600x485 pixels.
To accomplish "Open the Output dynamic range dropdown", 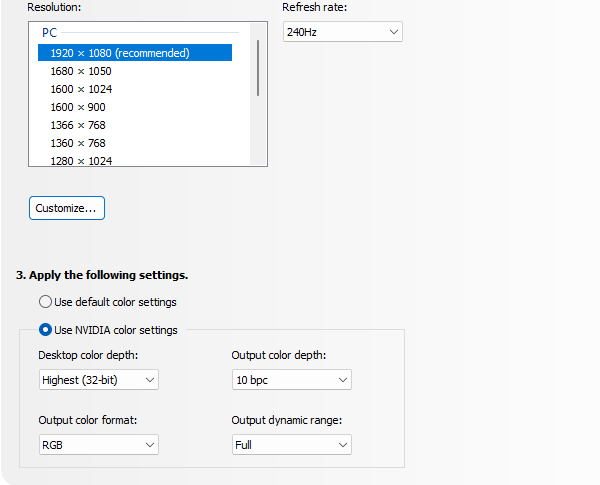I will tap(291, 444).
